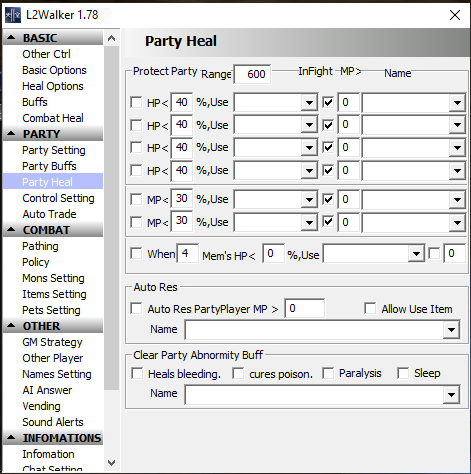Image resolution: width=471 pixels, height=474 pixels.
Task: Collapse the BASIC section triangle
Action: (11, 38)
